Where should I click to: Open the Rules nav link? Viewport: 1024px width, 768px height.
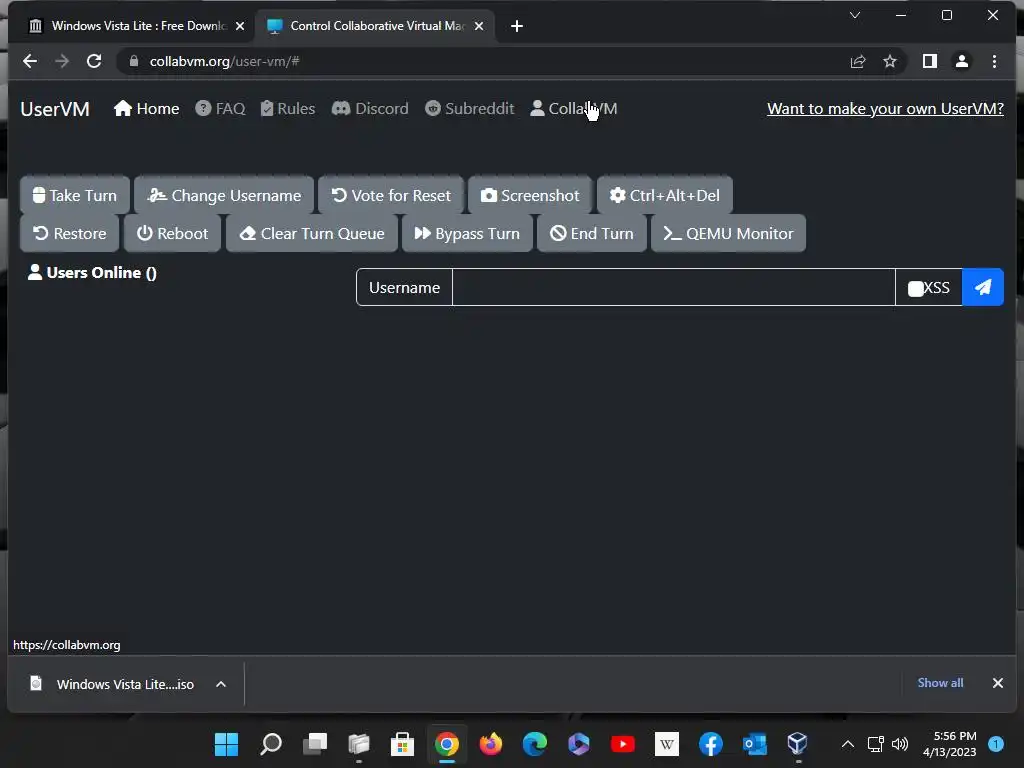[287, 108]
